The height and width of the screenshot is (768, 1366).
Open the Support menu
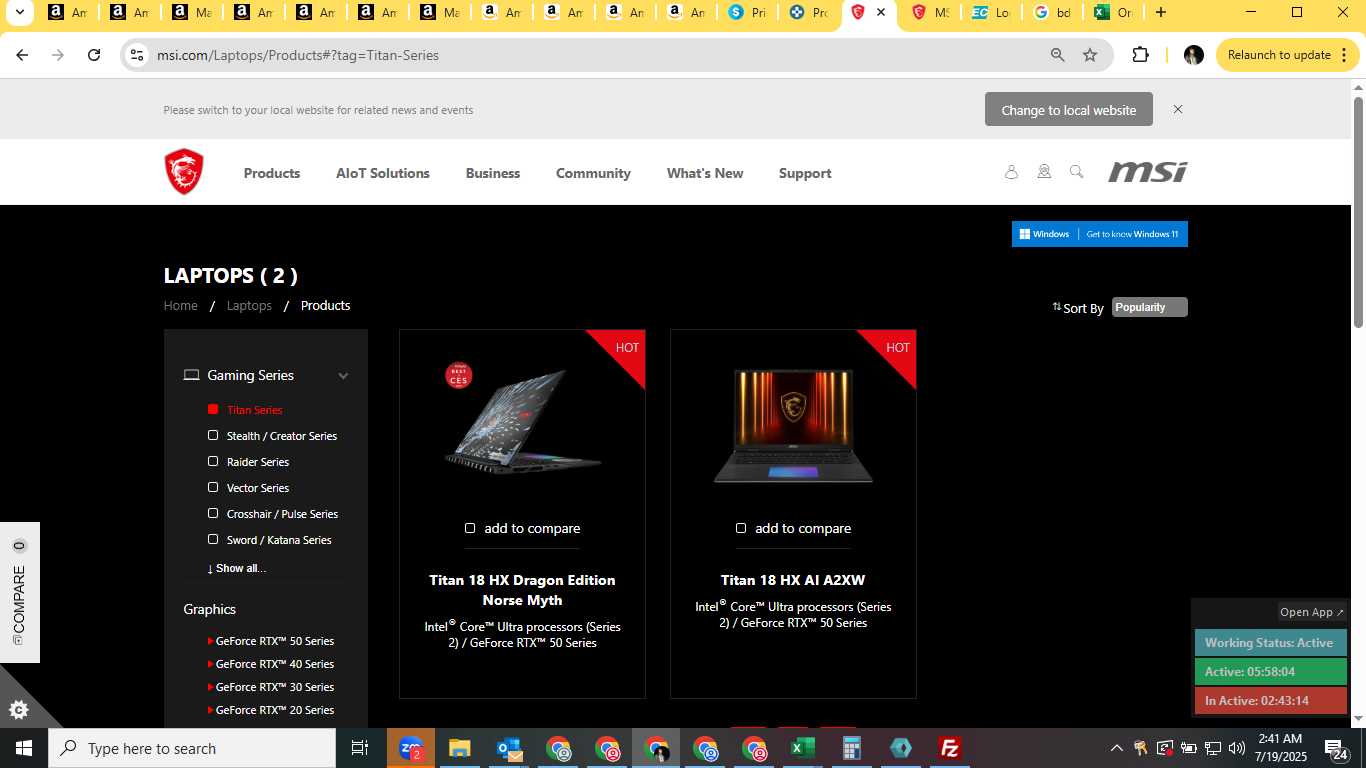(805, 173)
